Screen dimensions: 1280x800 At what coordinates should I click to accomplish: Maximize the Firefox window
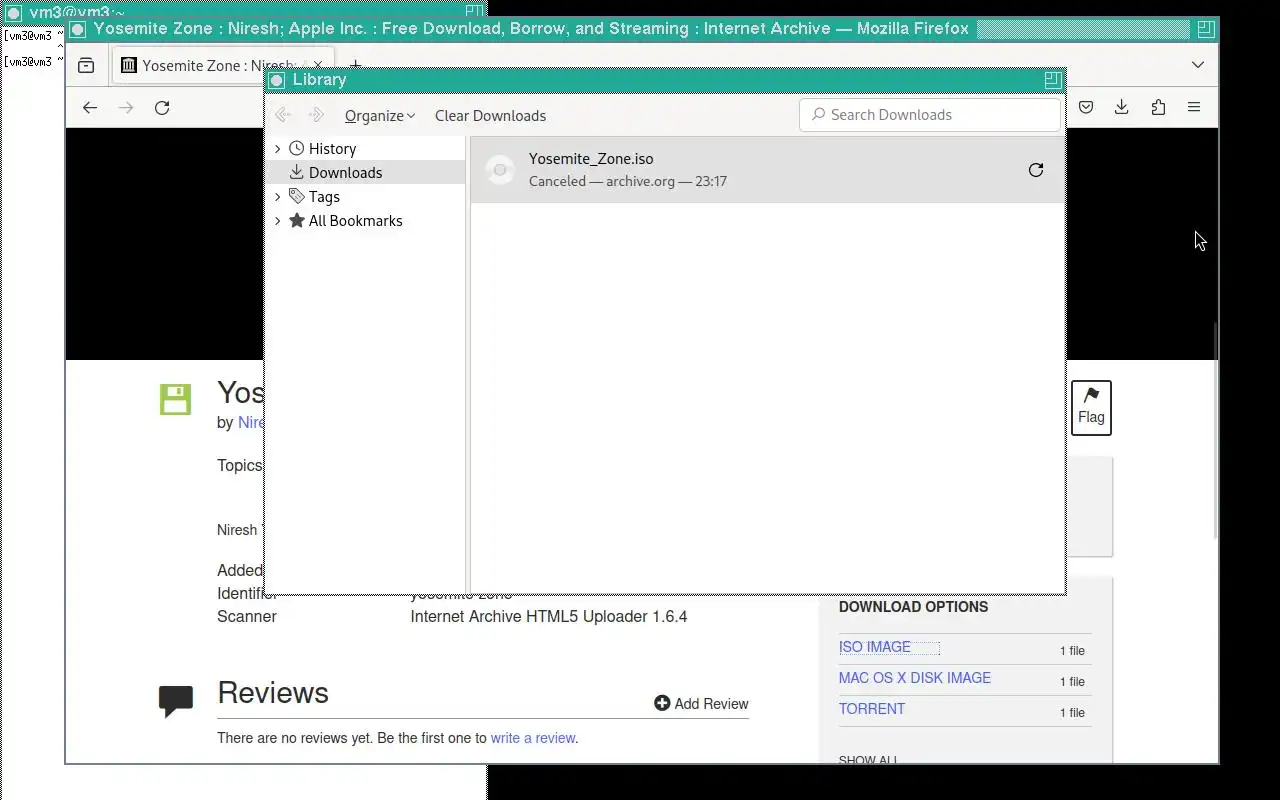[x=1205, y=29]
